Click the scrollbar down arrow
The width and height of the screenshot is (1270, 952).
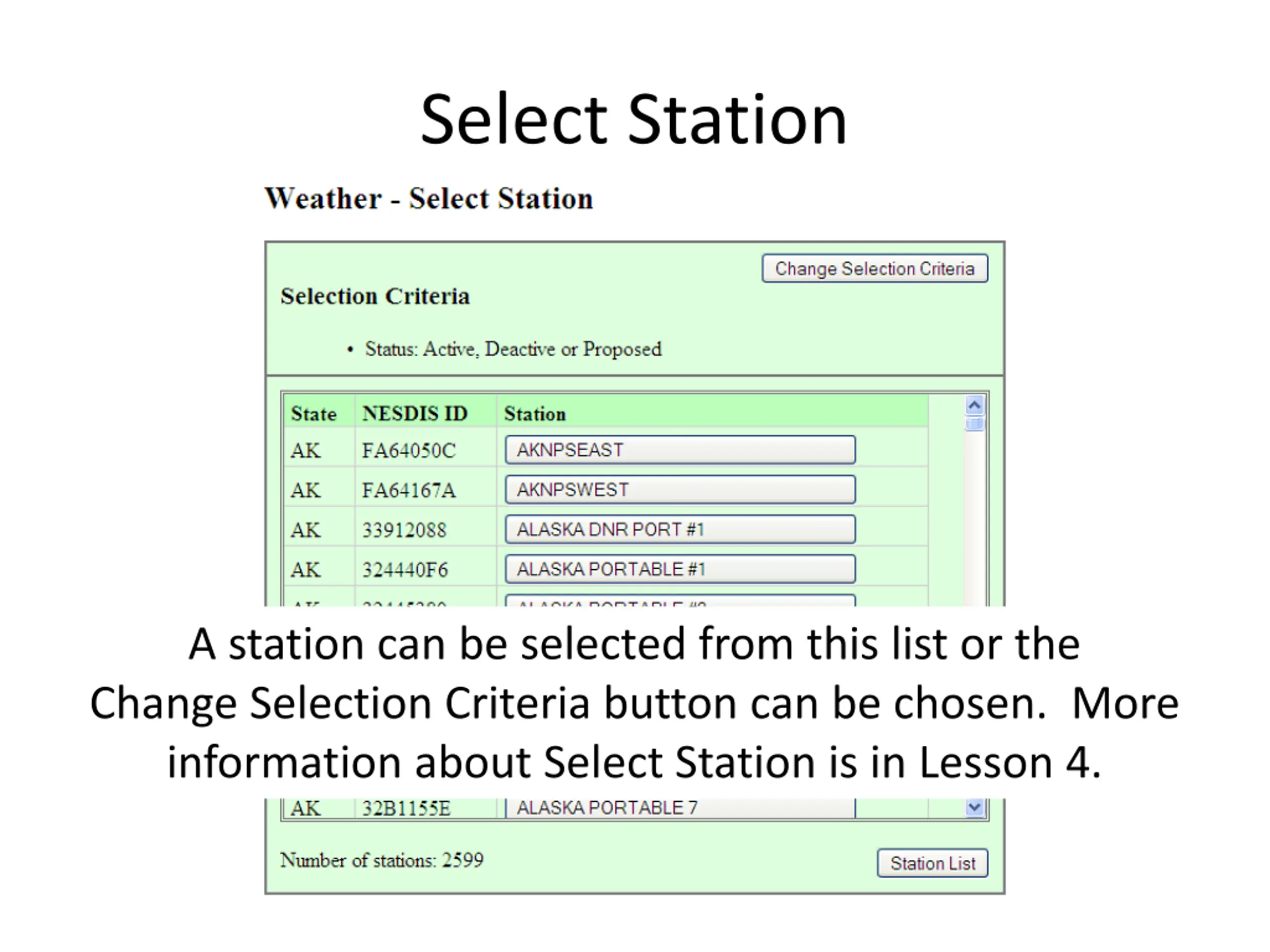pyautogui.click(x=974, y=807)
